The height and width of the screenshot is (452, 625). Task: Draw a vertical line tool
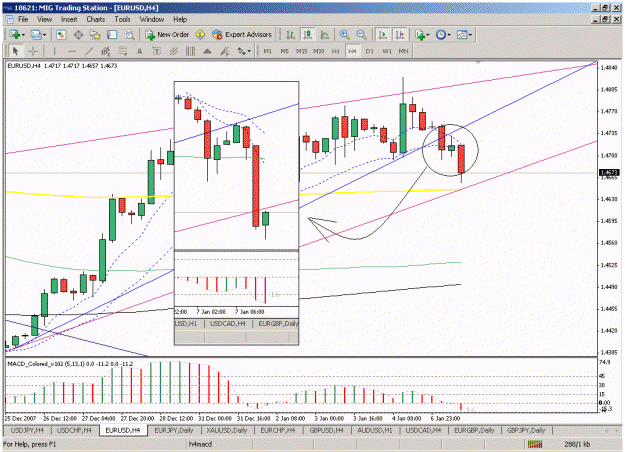tap(54, 51)
